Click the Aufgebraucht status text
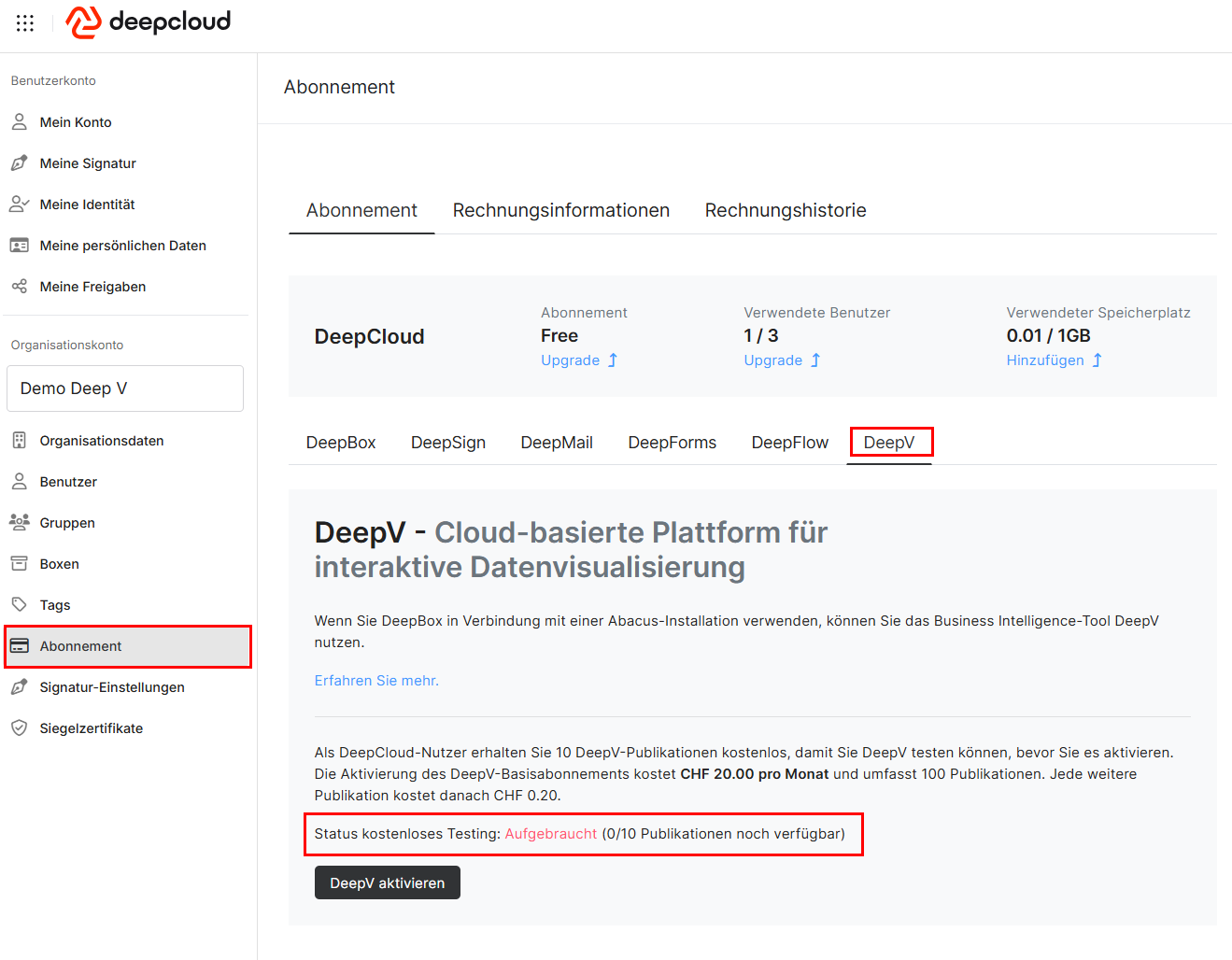The image size is (1232, 960). point(551,834)
